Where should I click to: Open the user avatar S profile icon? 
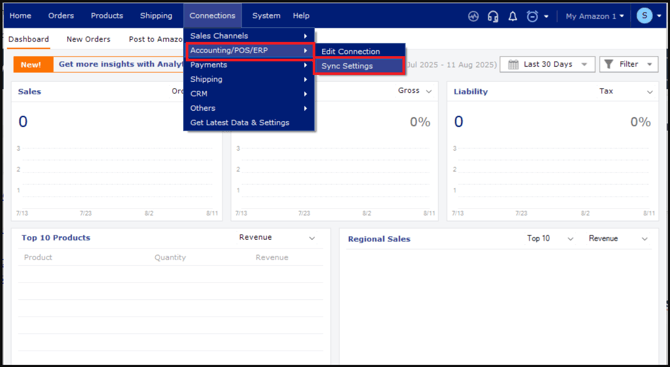tap(644, 16)
